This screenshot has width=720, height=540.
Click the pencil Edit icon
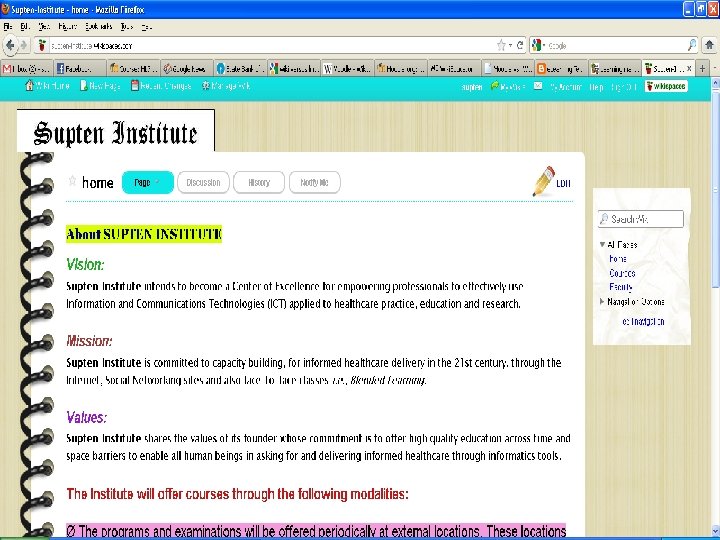[x=544, y=181]
